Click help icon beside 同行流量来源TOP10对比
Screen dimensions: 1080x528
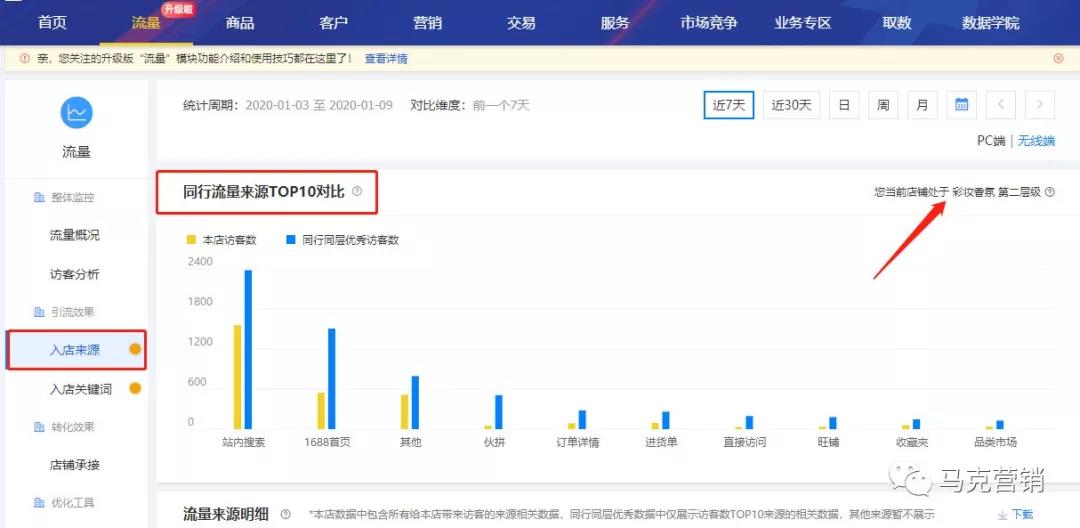click(357, 191)
